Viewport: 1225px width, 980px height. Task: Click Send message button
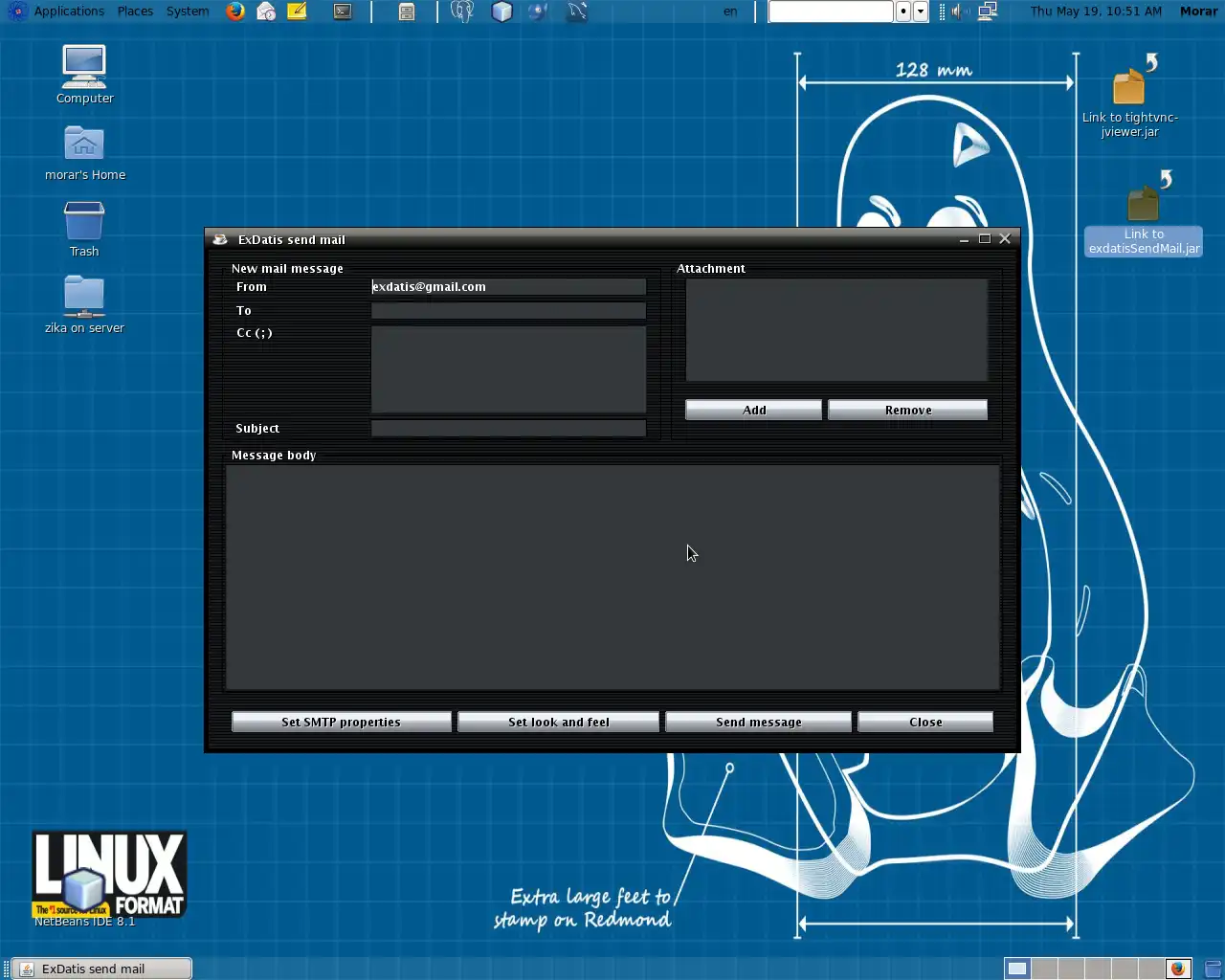click(x=758, y=722)
